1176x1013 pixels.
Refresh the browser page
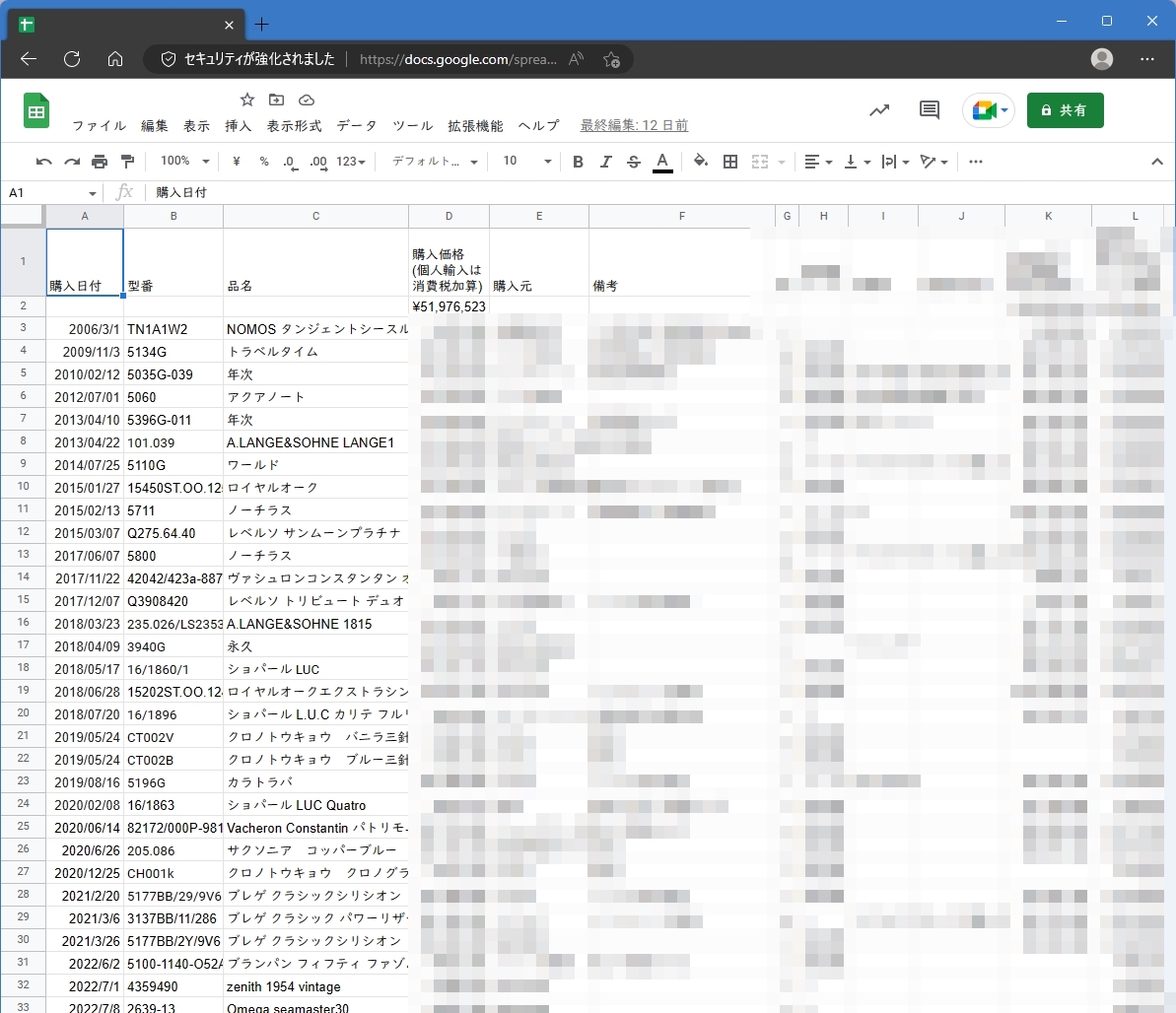[72, 59]
